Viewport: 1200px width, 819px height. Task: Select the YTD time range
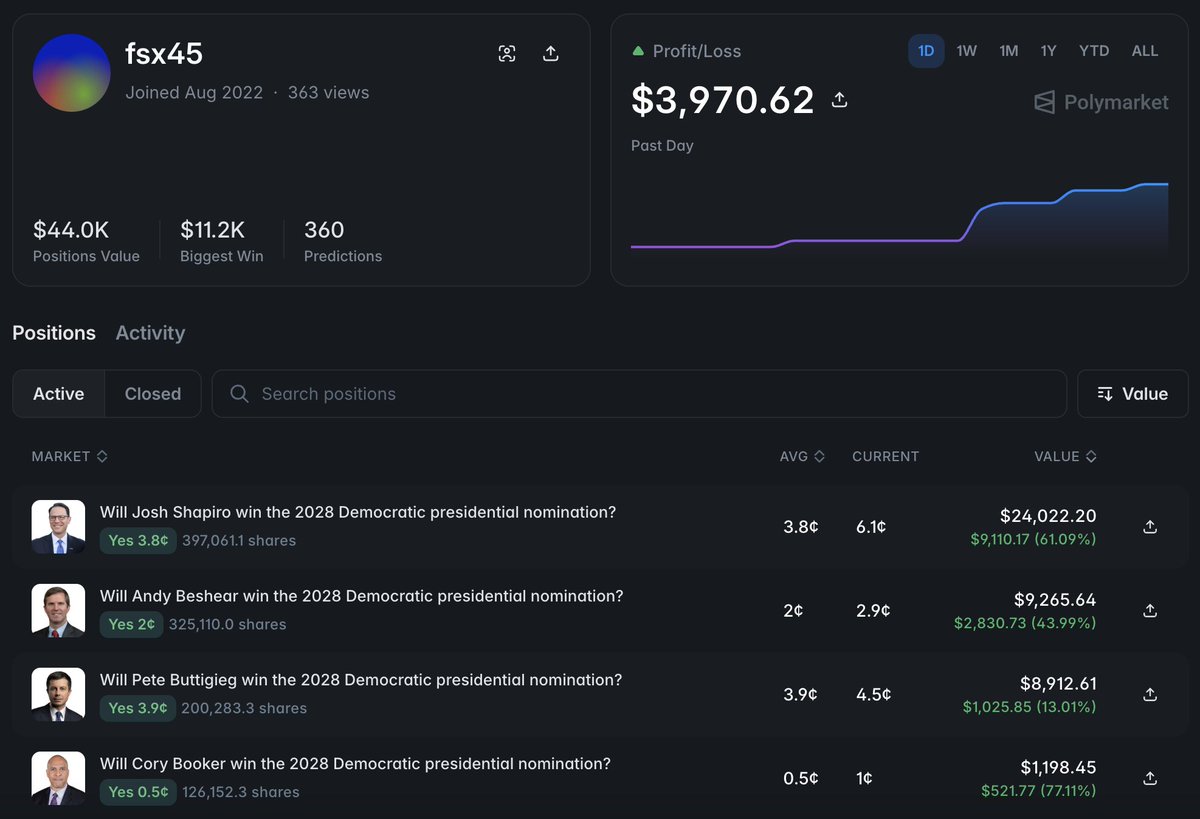[1094, 51]
